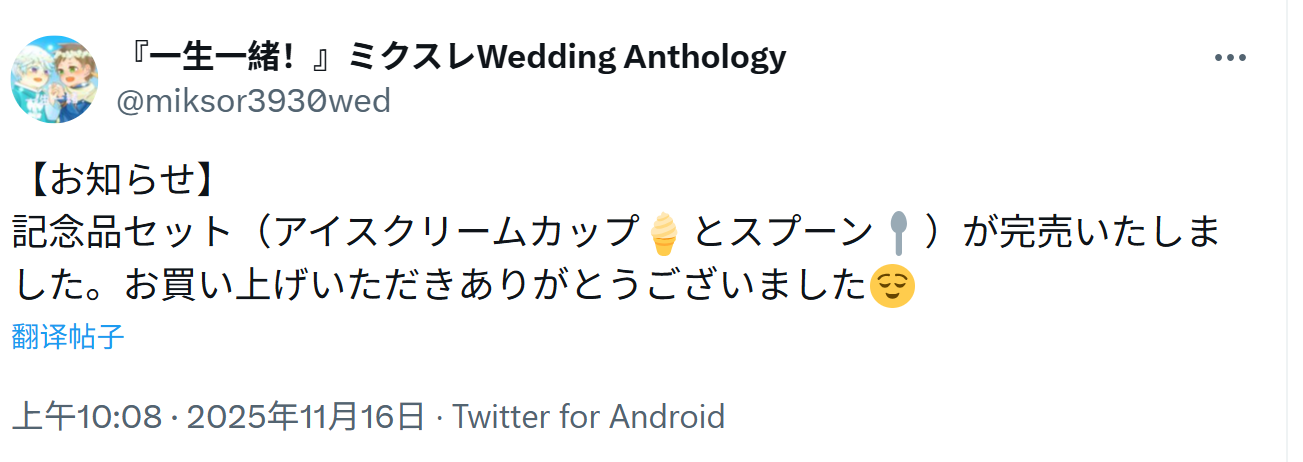
Task: Click the 2025年11月16日 date
Action: pyautogui.click(x=306, y=416)
